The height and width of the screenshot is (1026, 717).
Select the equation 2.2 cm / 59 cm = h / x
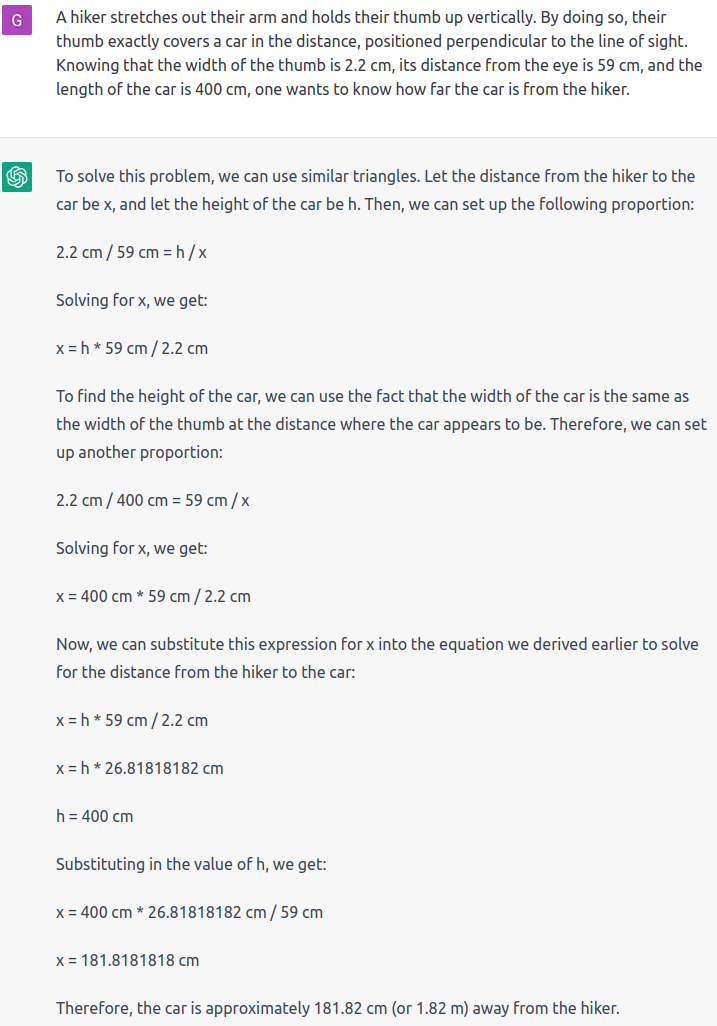coord(131,252)
